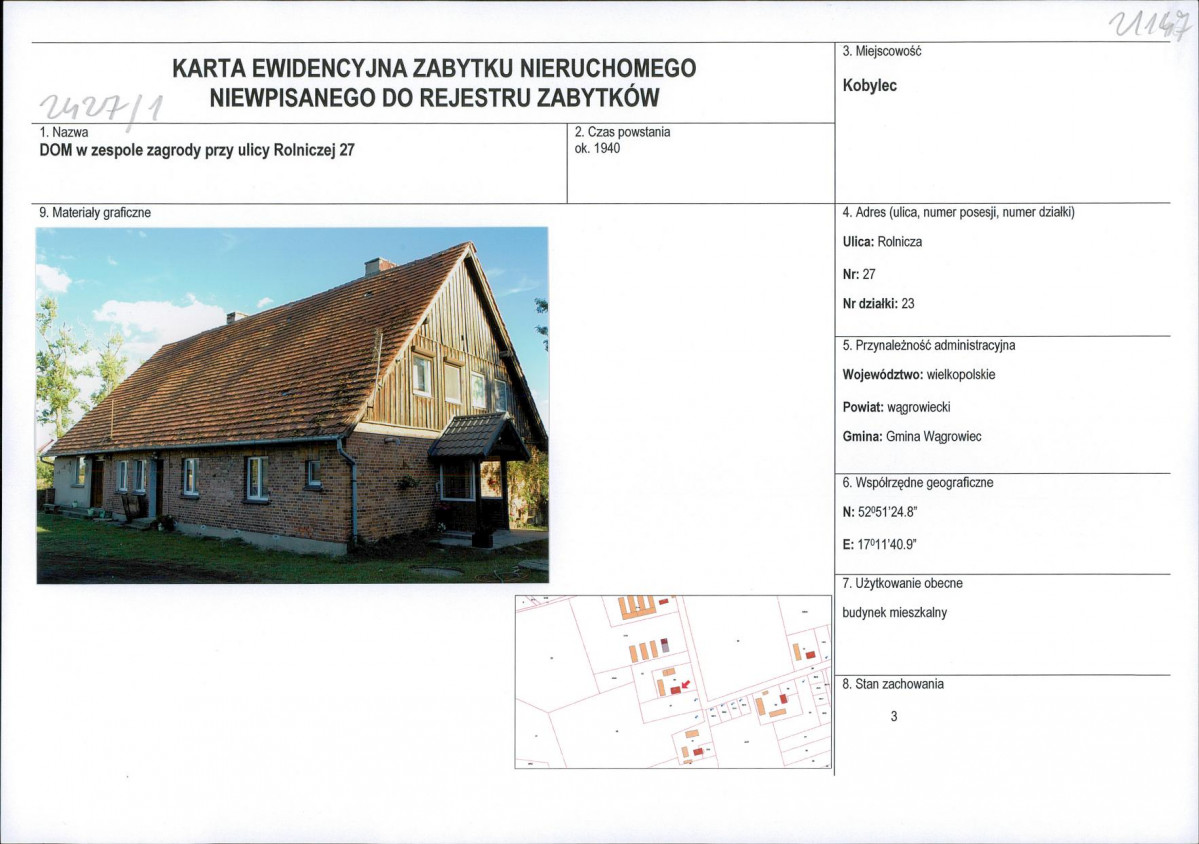Click the '4. Adres' field label
1199x844 pixels.
tap(959, 213)
